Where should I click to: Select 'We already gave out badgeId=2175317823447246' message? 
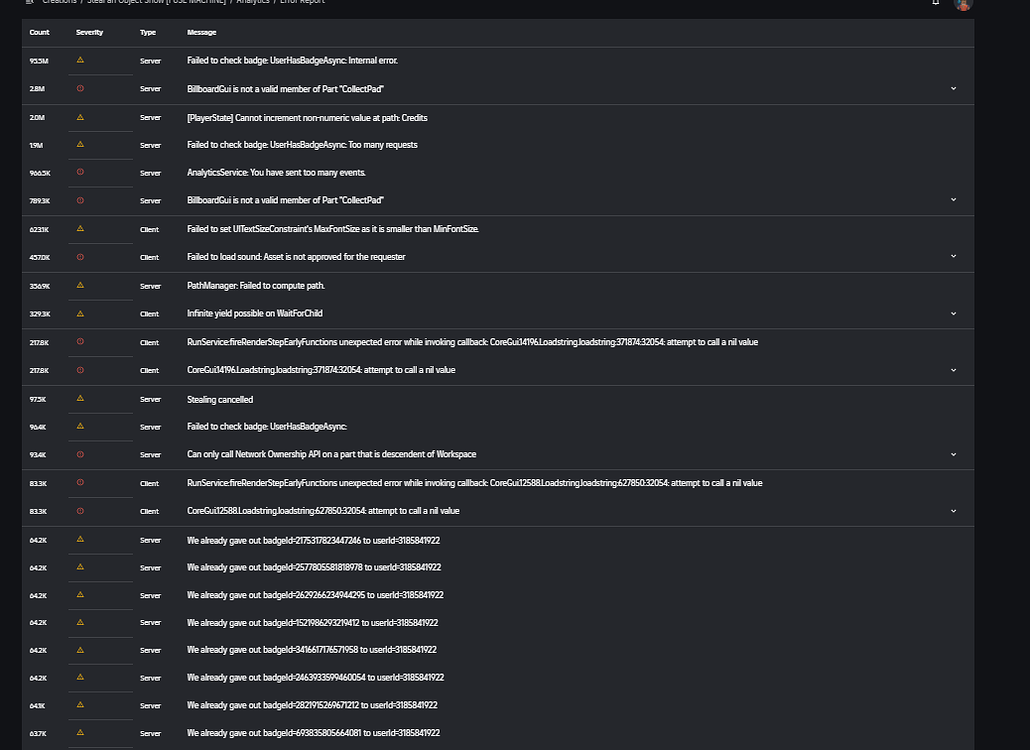click(x=313, y=540)
